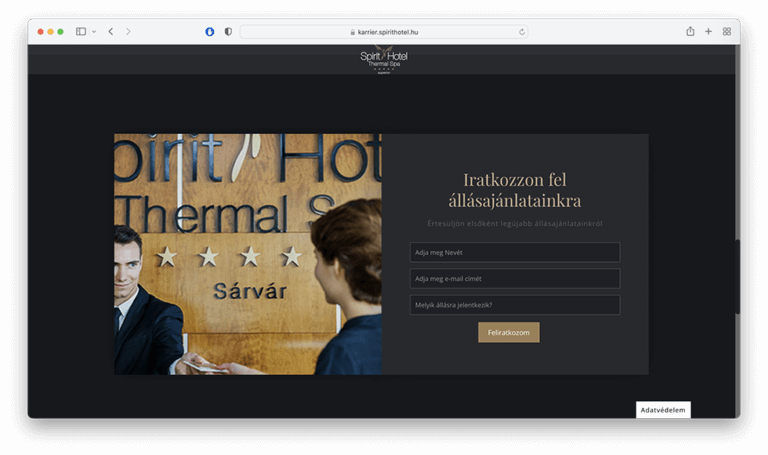The width and height of the screenshot is (768, 455).
Task: Open a new tab with plus icon
Action: point(708,32)
